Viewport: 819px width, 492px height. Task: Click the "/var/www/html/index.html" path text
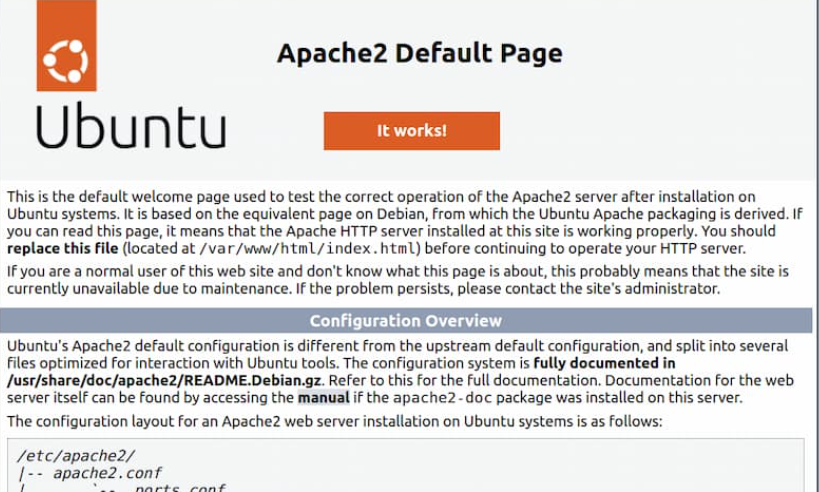click(307, 249)
